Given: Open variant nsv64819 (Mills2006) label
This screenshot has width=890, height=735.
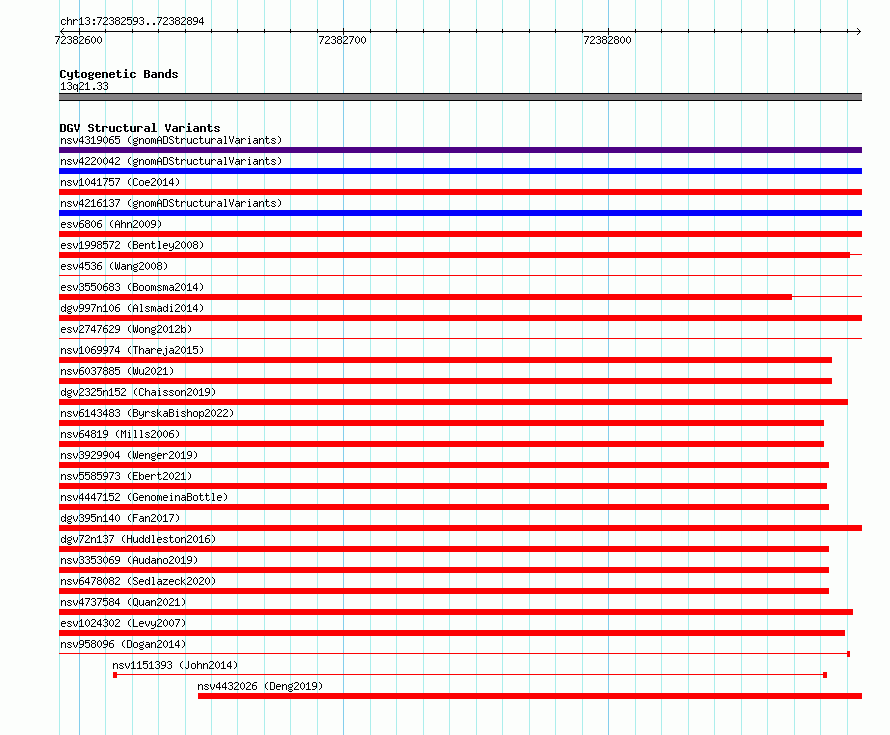Looking at the screenshot, I should [120, 434].
